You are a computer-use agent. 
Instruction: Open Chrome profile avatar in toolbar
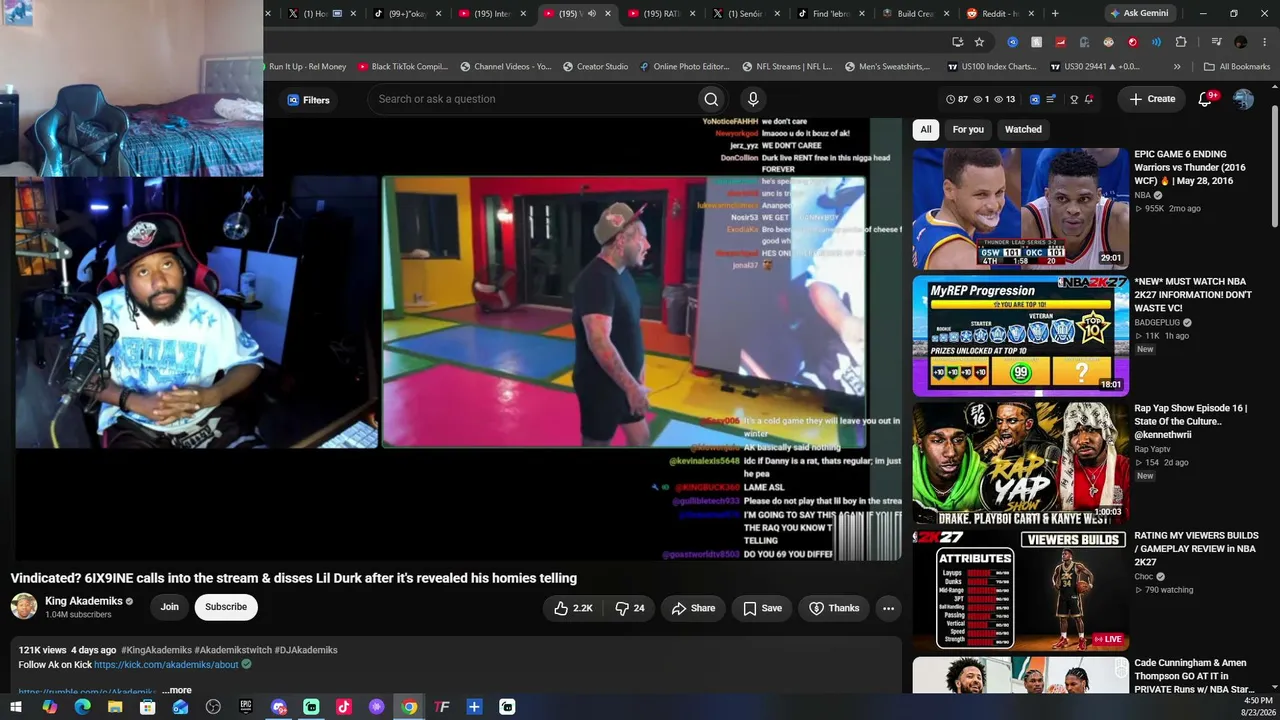coord(1241,42)
